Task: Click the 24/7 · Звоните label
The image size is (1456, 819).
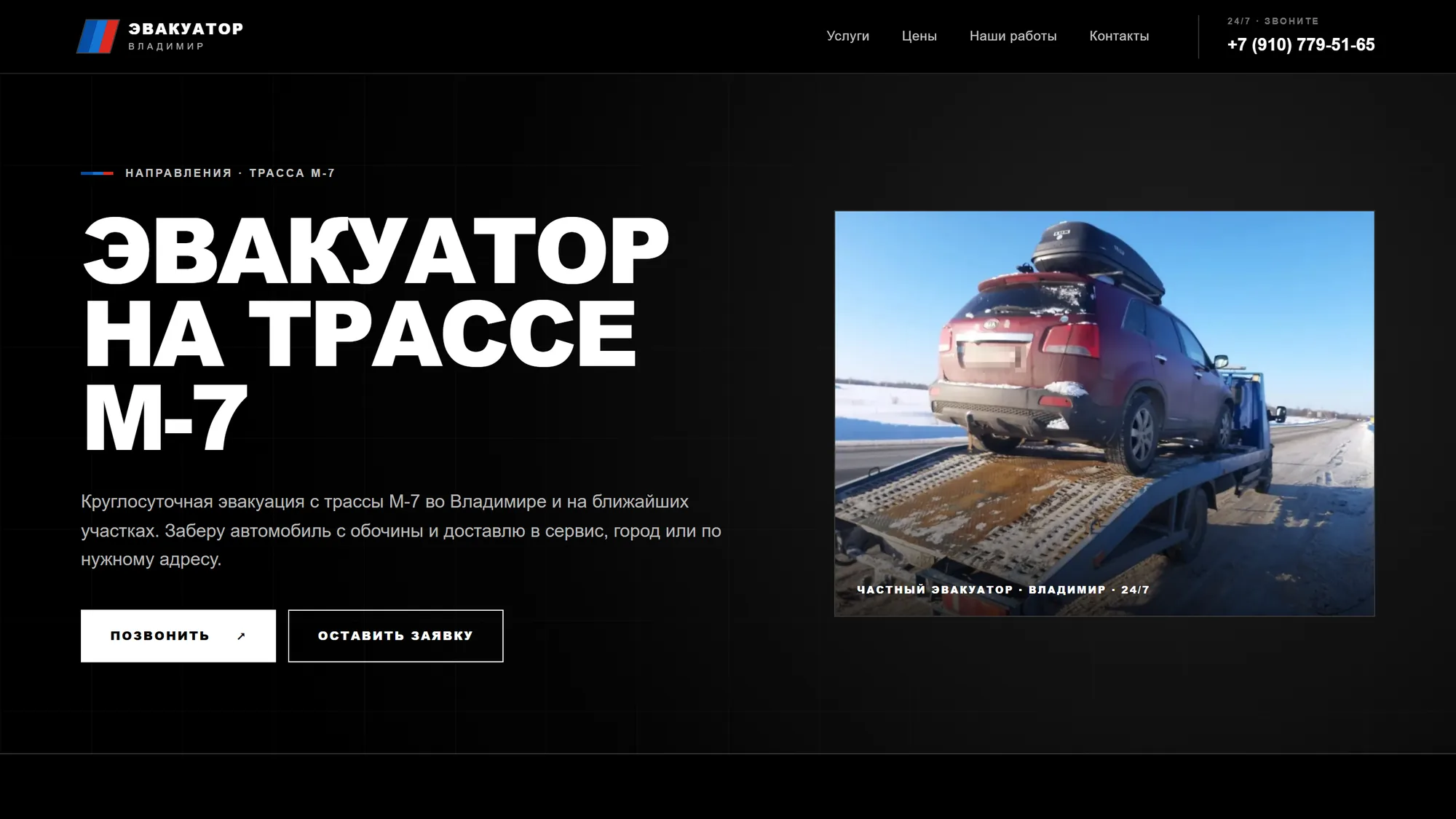Action: click(x=1273, y=21)
